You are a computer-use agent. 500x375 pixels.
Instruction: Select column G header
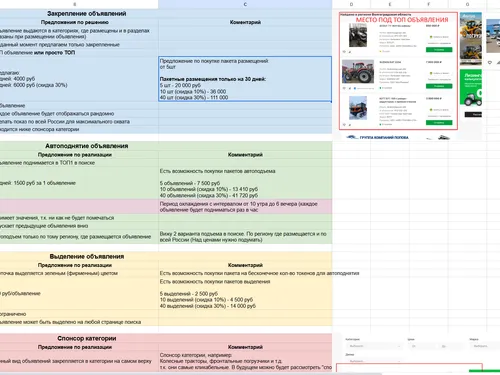coord(467,4)
